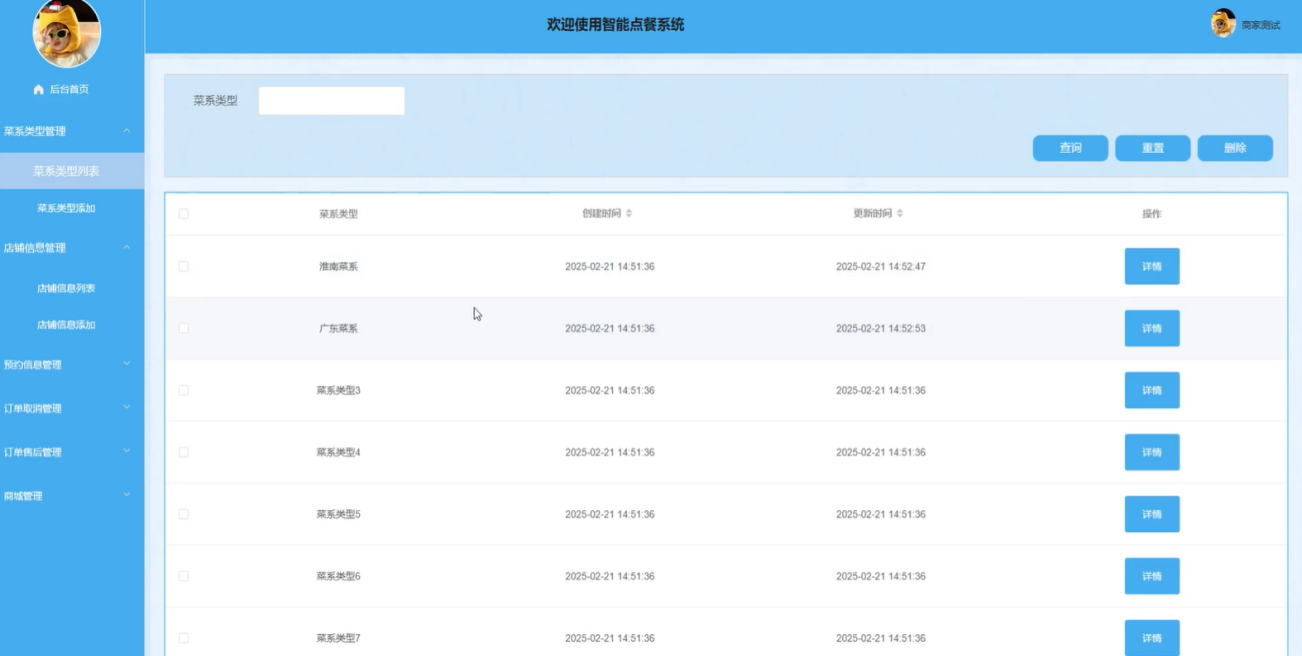Open 详情 for the 菜系类型7 row
Screen dimensions: 1302x656
click(1152, 638)
